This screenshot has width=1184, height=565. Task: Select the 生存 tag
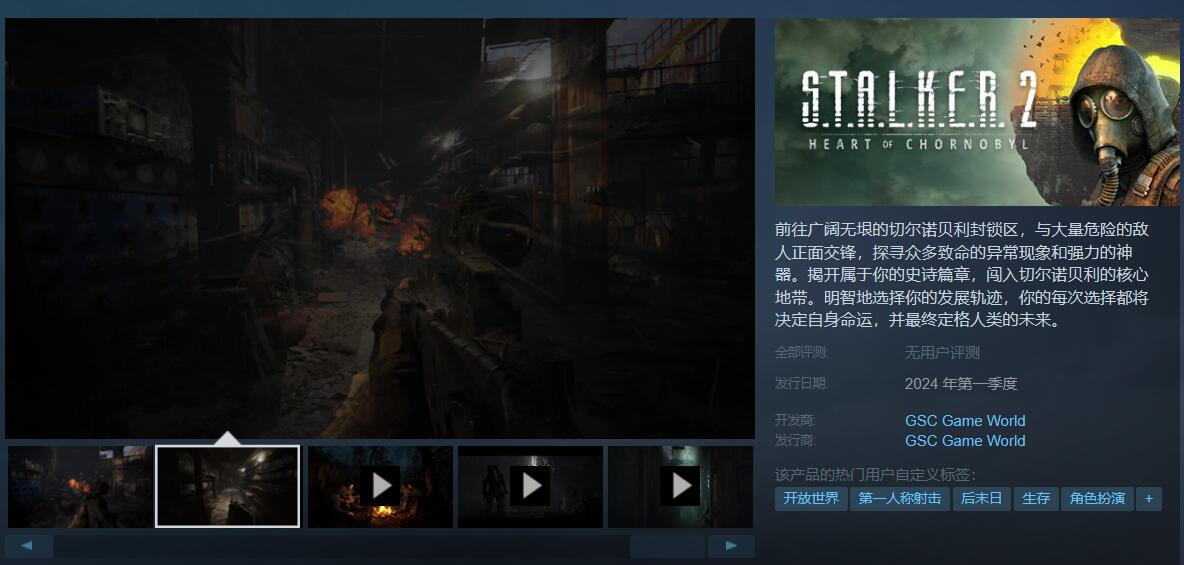[x=1036, y=499]
